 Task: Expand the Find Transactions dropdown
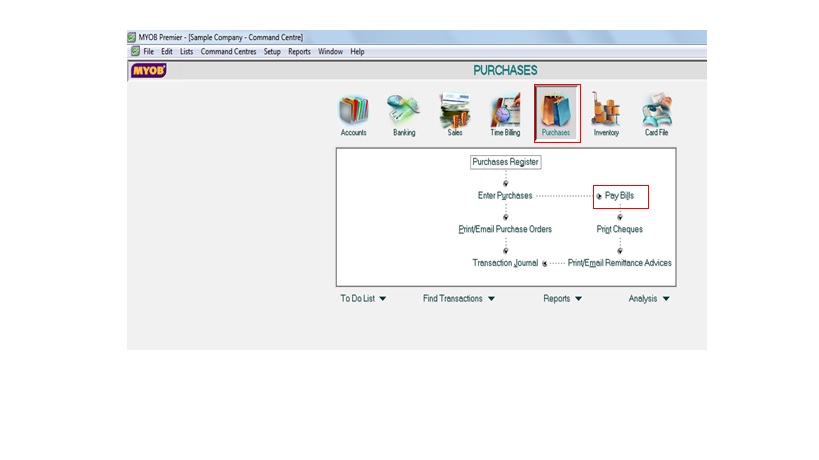[459, 298]
